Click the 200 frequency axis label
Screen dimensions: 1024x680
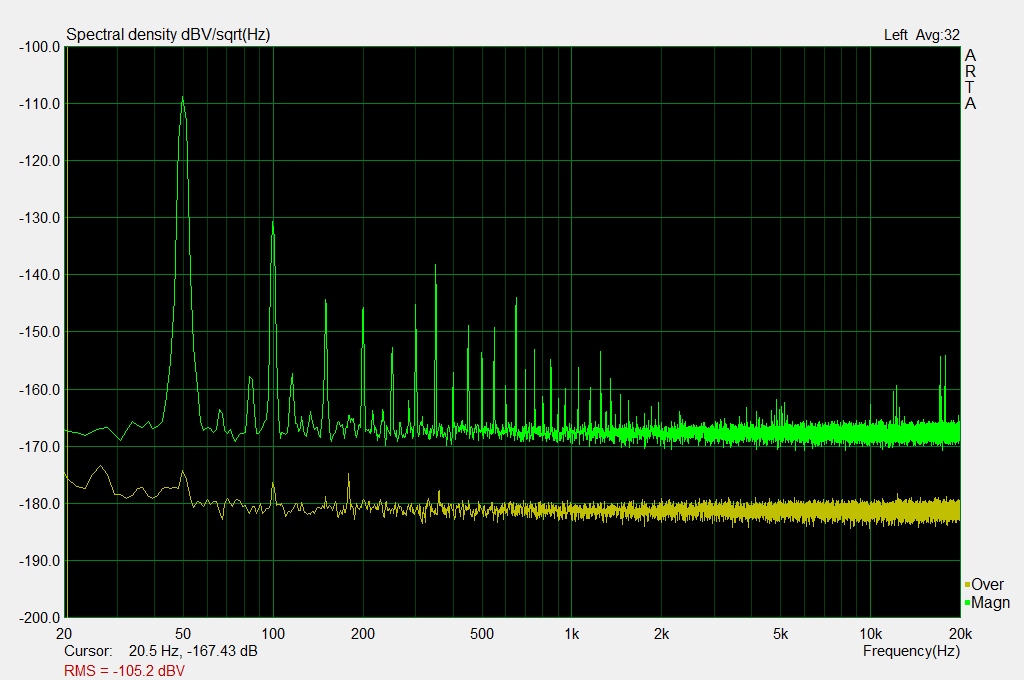(363, 634)
